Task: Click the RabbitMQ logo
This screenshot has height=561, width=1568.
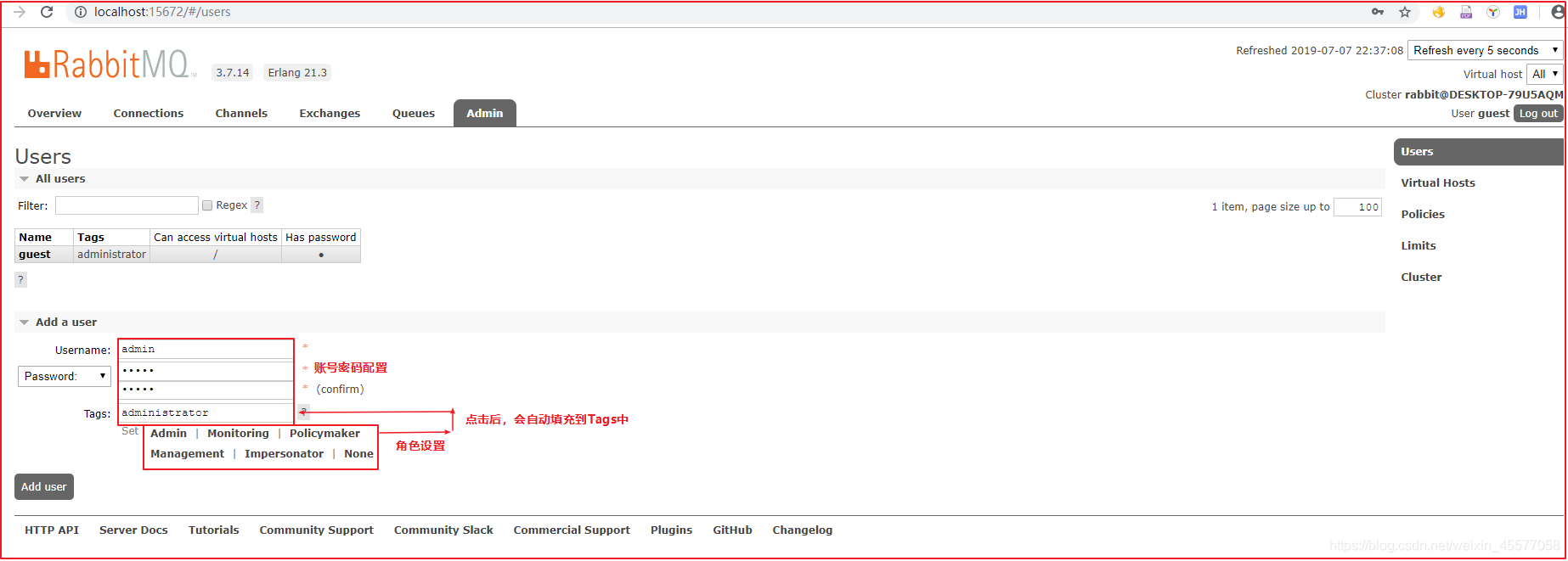Action: click(x=109, y=65)
